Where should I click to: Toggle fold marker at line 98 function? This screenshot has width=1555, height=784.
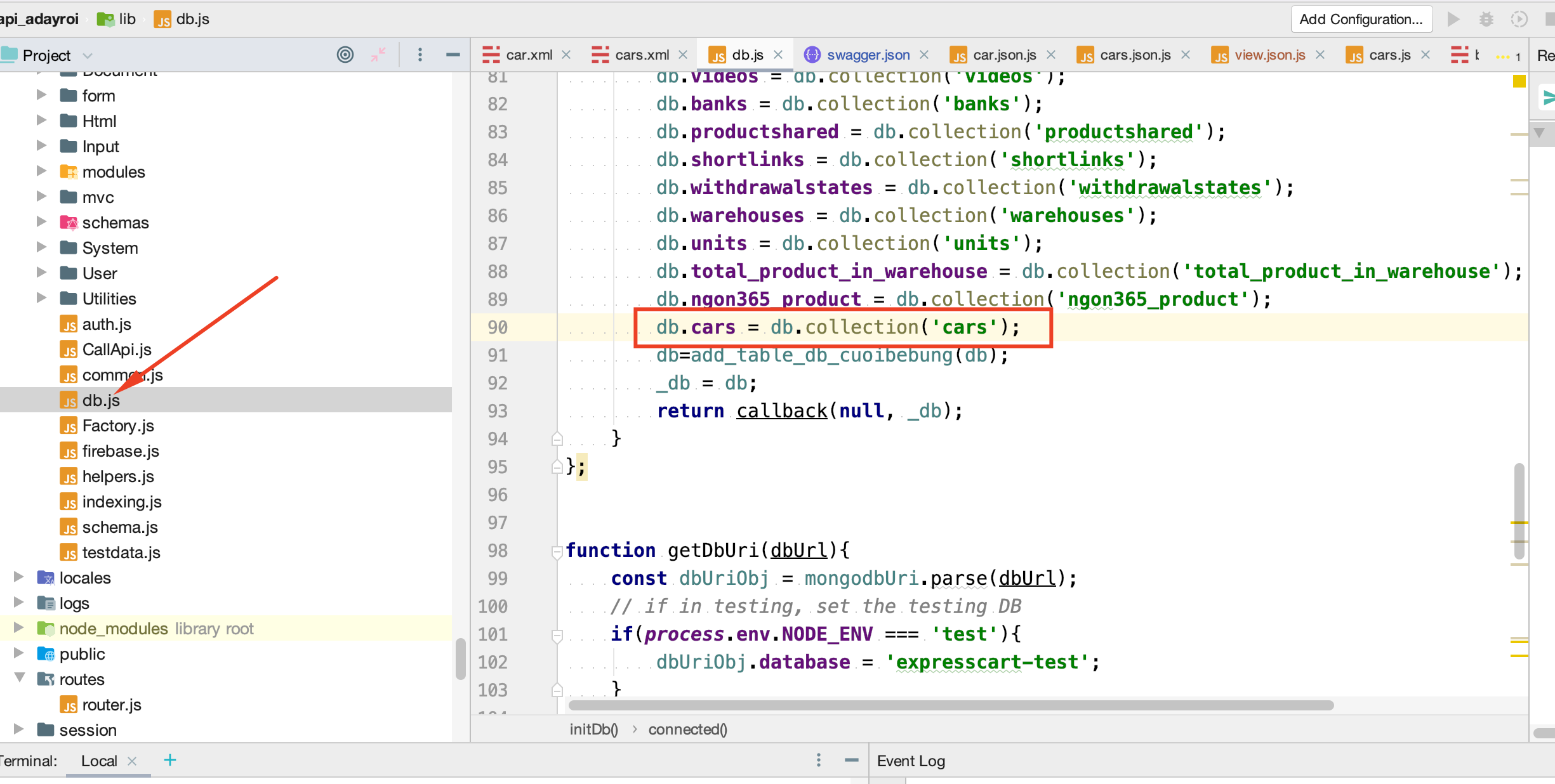(x=557, y=551)
